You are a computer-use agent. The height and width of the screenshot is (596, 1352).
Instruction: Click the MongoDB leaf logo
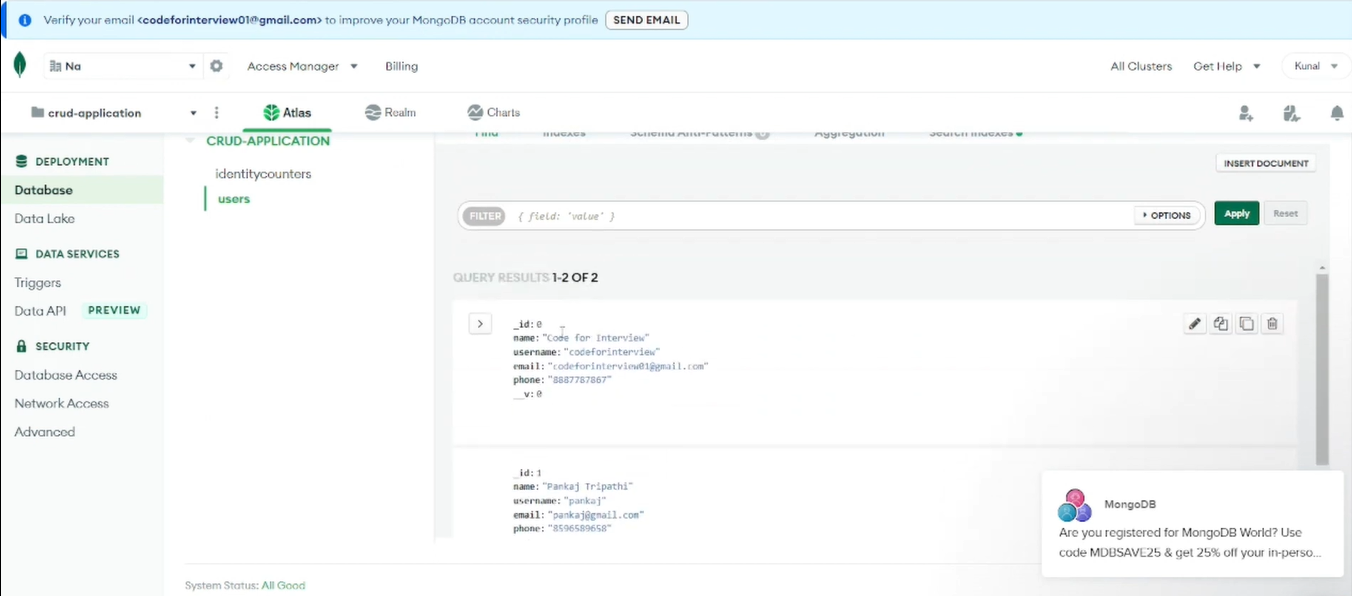pos(19,63)
